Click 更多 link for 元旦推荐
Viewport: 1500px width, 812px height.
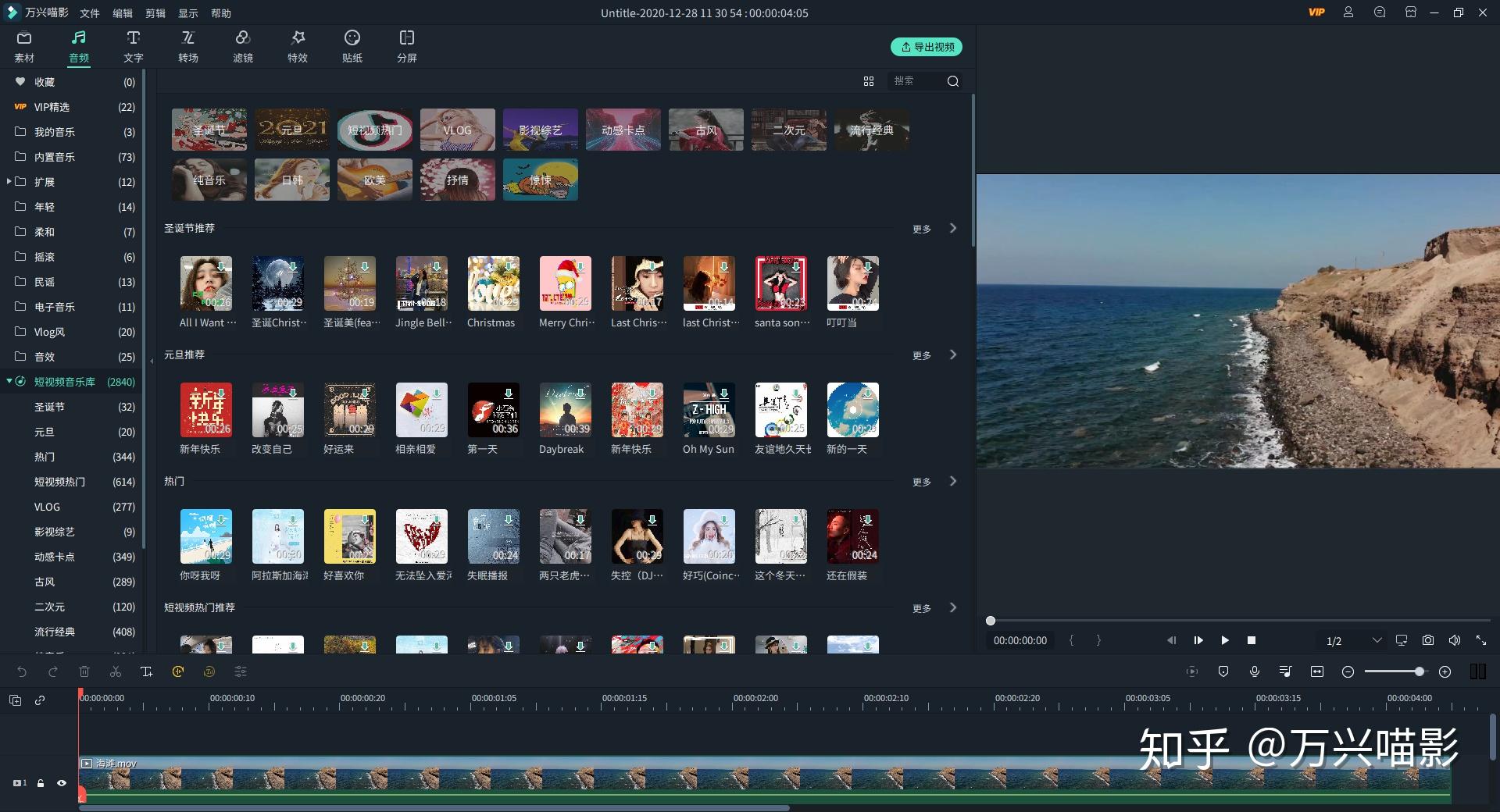922,355
